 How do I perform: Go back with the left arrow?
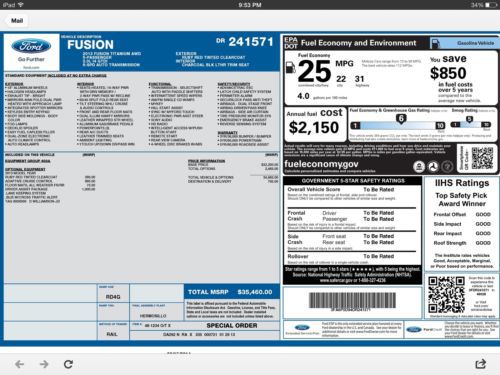click(20, 364)
